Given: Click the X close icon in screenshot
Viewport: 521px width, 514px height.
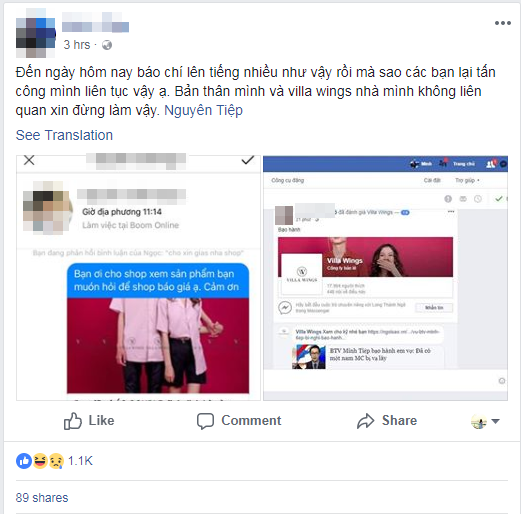Looking at the screenshot, I should pyautogui.click(x=29, y=160).
